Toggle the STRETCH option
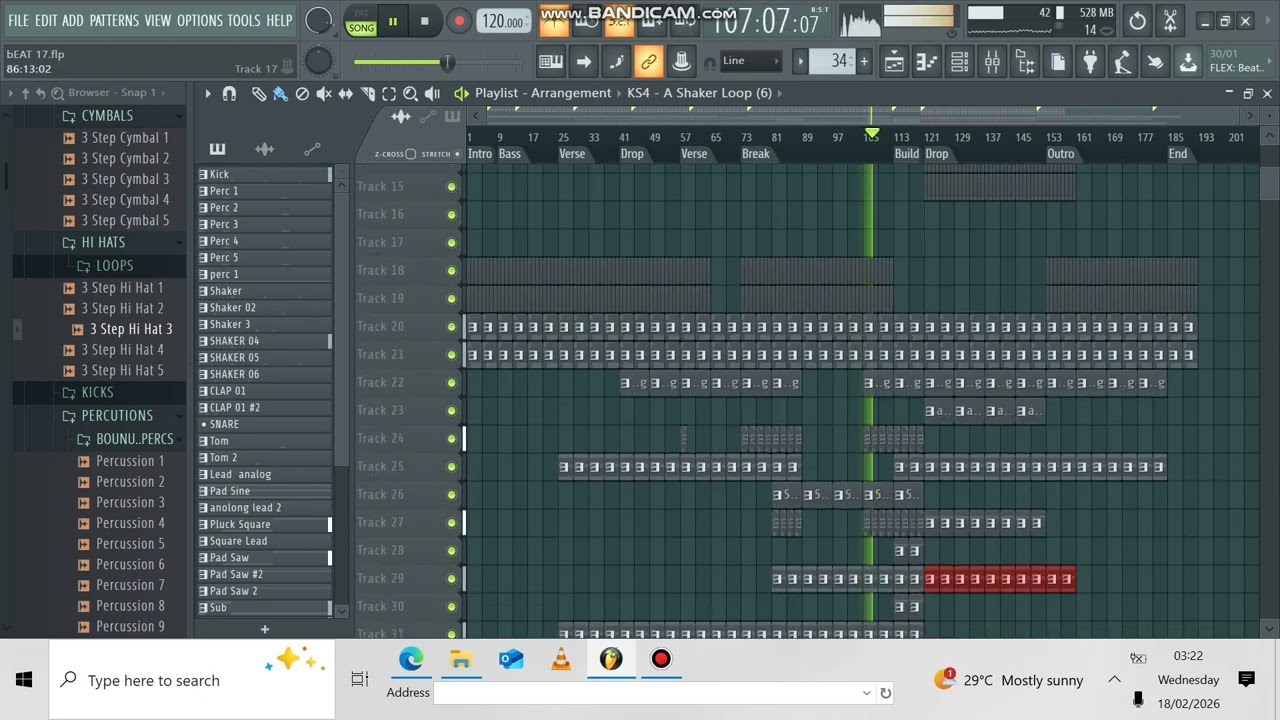 pyautogui.click(x=457, y=154)
